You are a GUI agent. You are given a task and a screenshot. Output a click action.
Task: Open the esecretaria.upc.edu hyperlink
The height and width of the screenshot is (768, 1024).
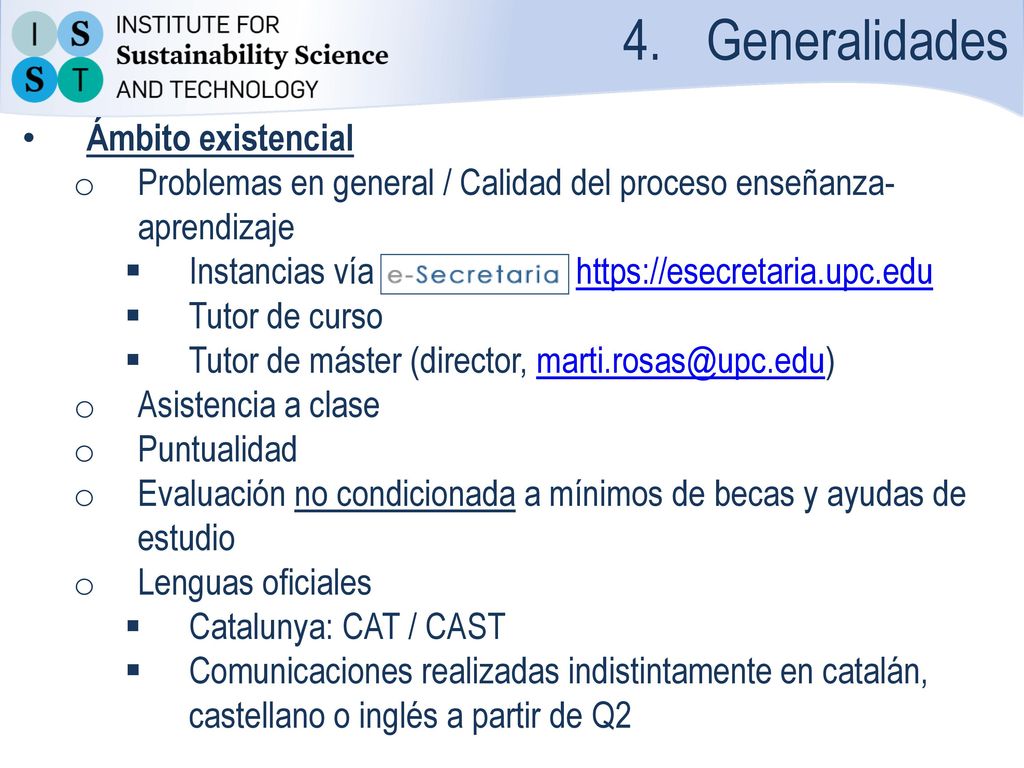coord(754,272)
